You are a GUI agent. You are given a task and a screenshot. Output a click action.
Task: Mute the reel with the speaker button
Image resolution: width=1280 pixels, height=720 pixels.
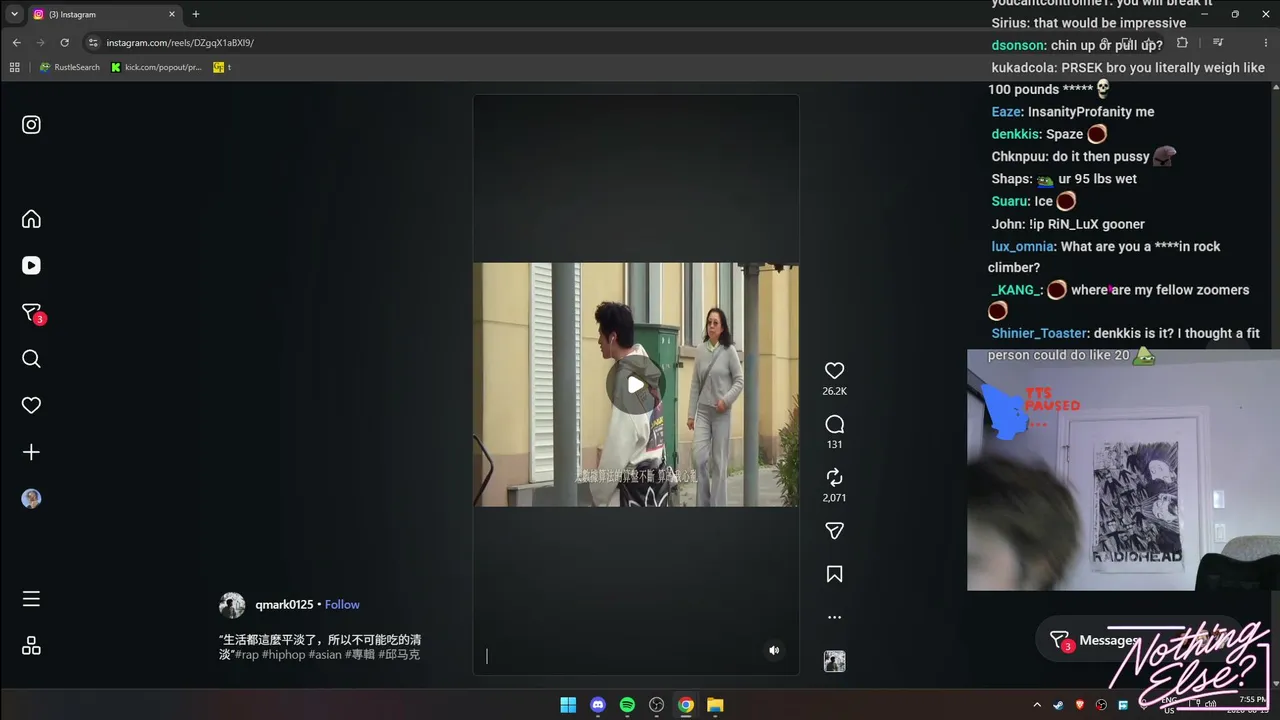click(x=773, y=650)
